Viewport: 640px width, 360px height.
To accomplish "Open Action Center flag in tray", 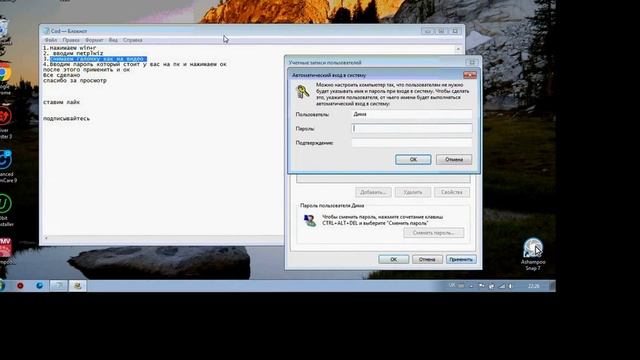I will (x=482, y=286).
